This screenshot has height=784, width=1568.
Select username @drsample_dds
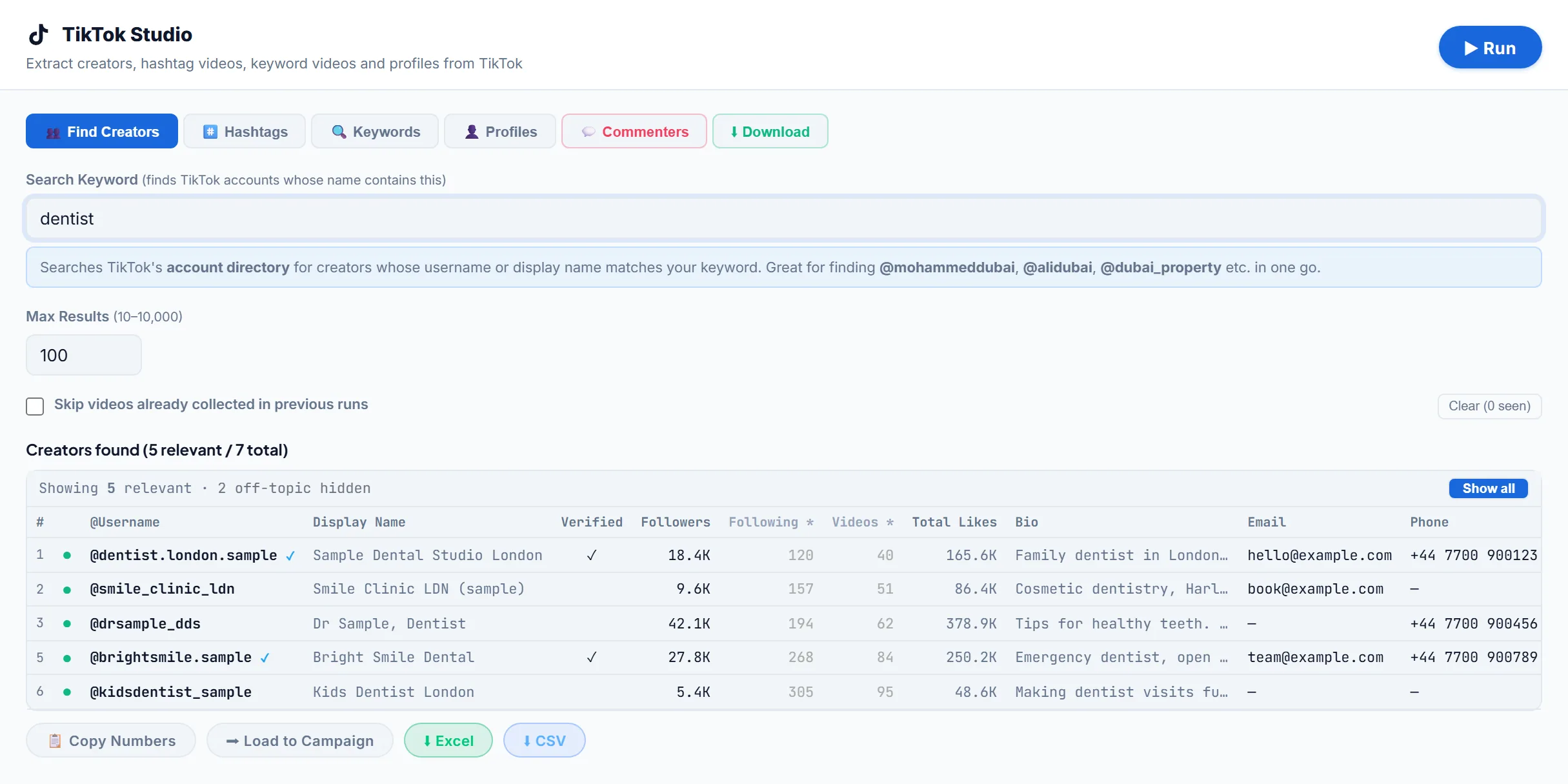[x=145, y=623]
